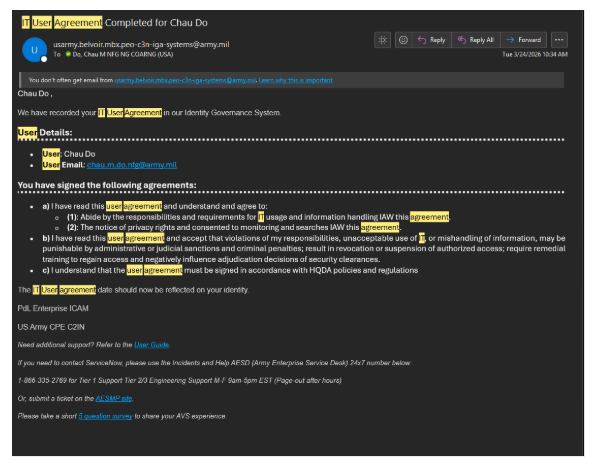Open 'Learn why this is important' link

click(296, 80)
